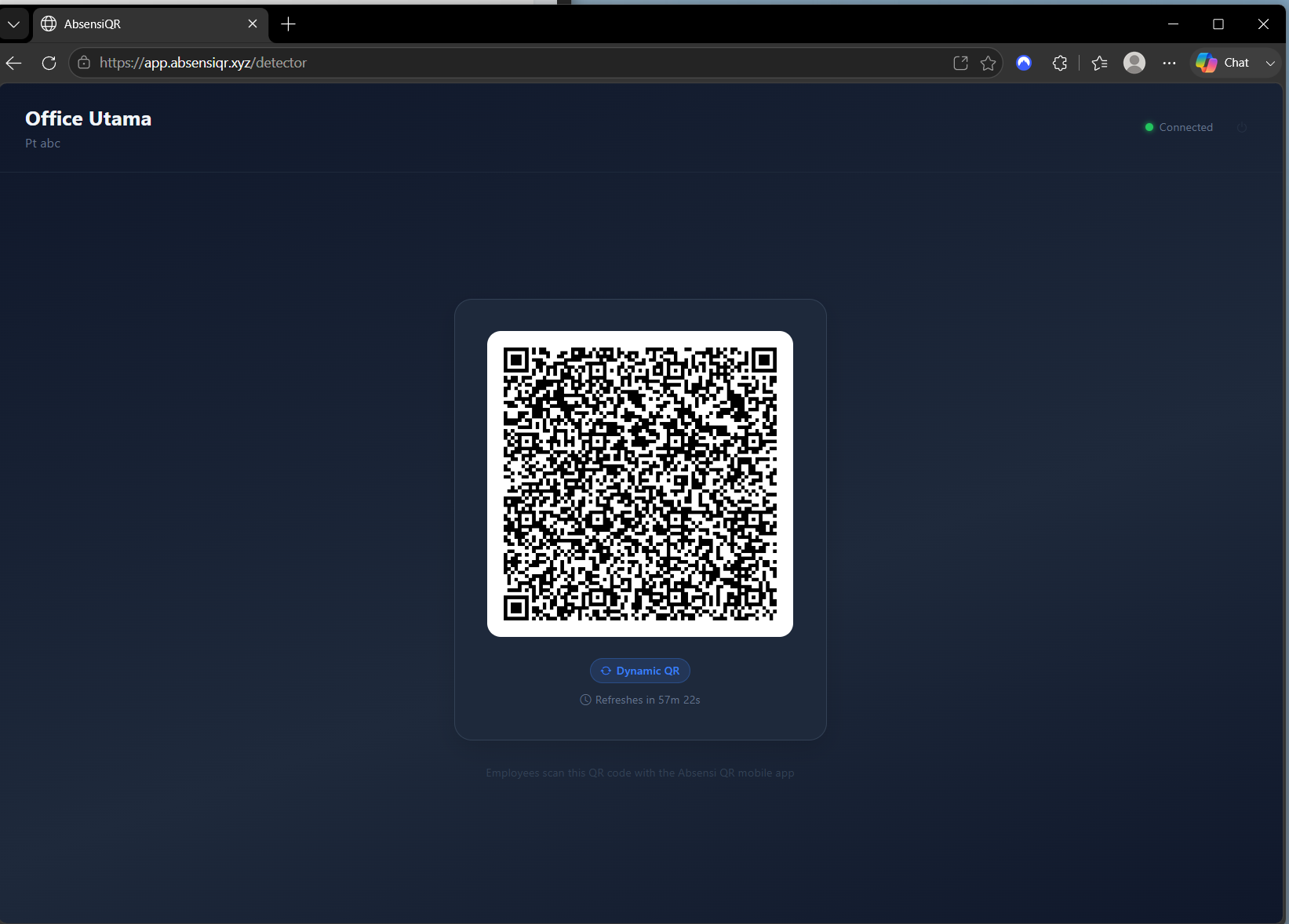Open a new tab
Image resolution: width=1289 pixels, height=924 pixels.
point(288,24)
